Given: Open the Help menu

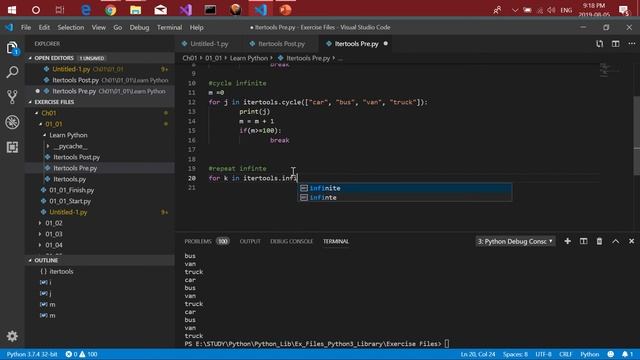Looking at the screenshot, I should tap(196, 27).
